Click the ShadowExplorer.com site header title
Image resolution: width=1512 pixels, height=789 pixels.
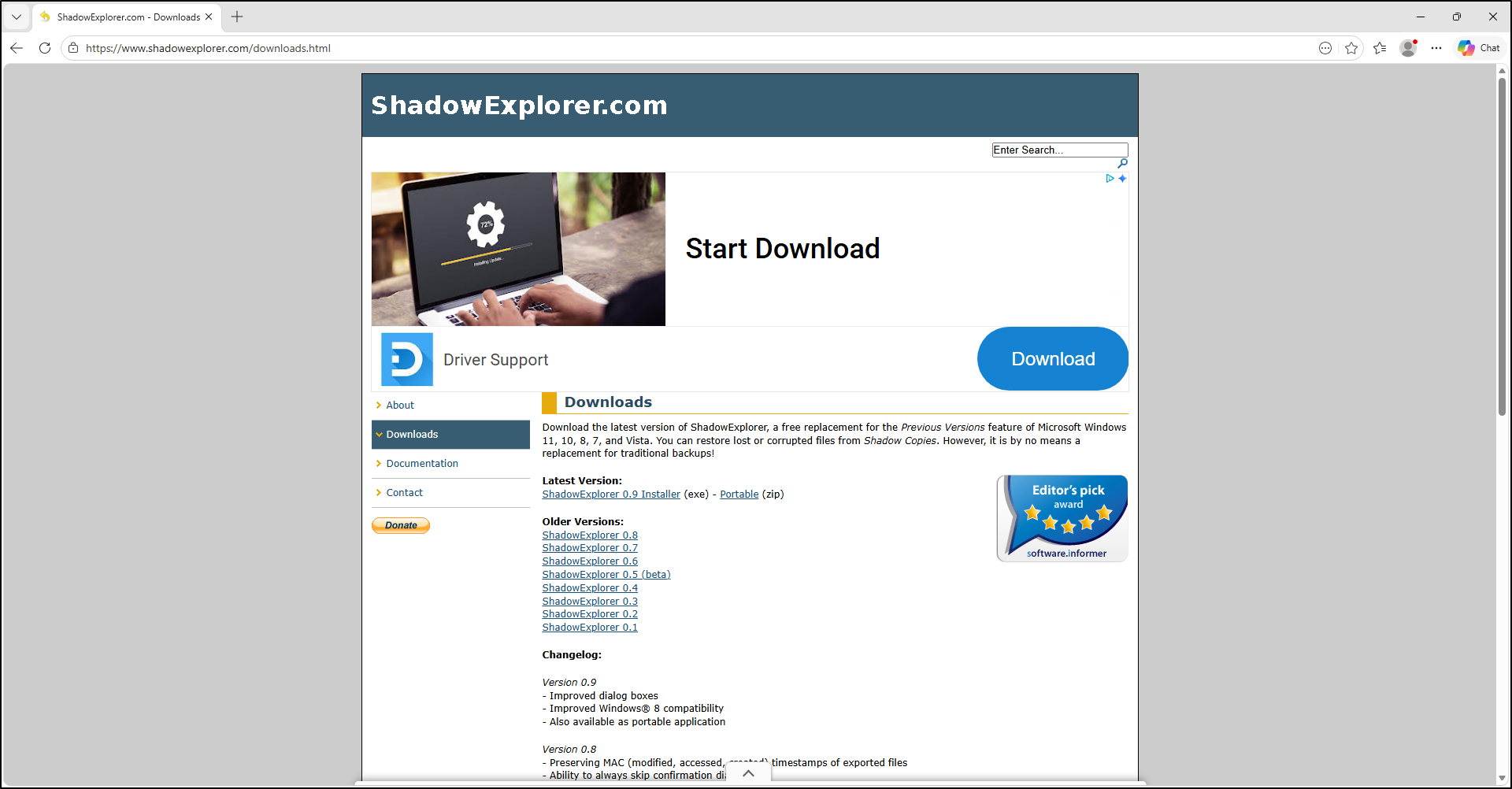tap(519, 106)
